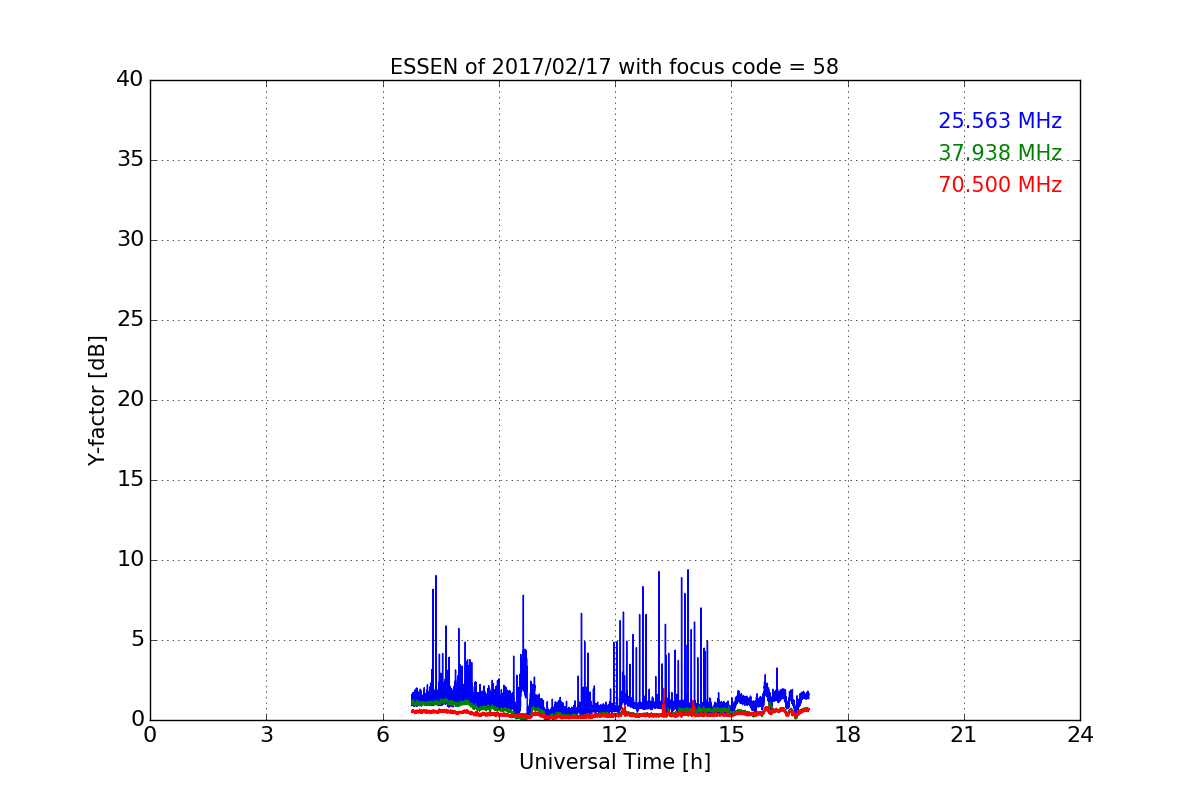Click the x-axis tick label 15
The width and height of the screenshot is (1200, 800).
tap(731, 735)
